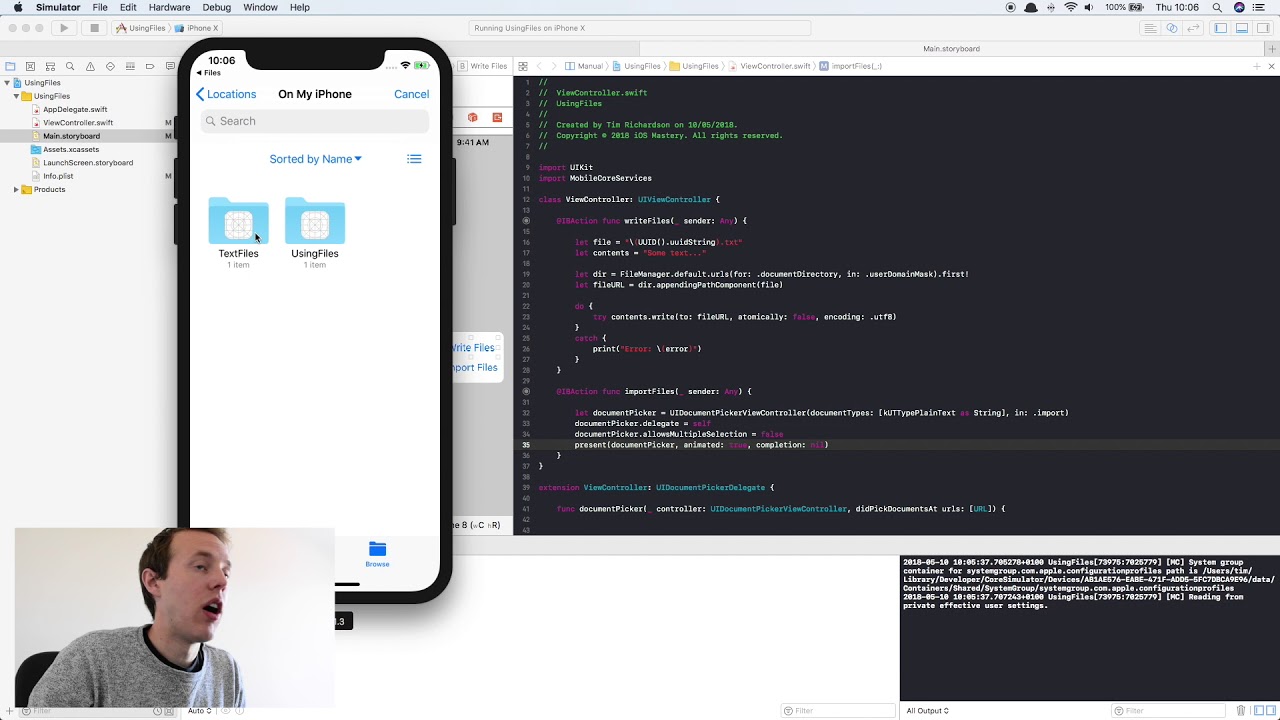Open the Hardware menu
Image resolution: width=1280 pixels, height=720 pixels.
click(x=169, y=7)
